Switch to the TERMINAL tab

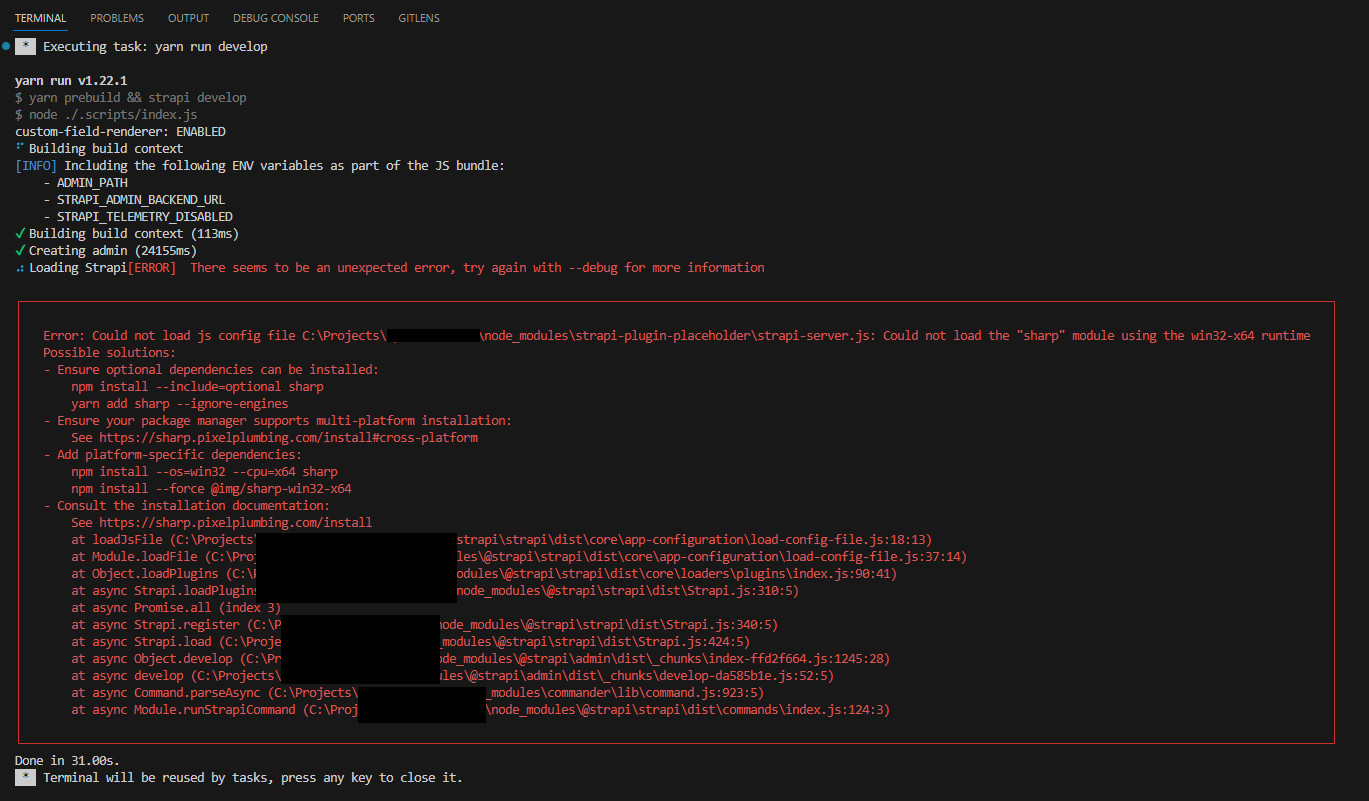(40, 18)
